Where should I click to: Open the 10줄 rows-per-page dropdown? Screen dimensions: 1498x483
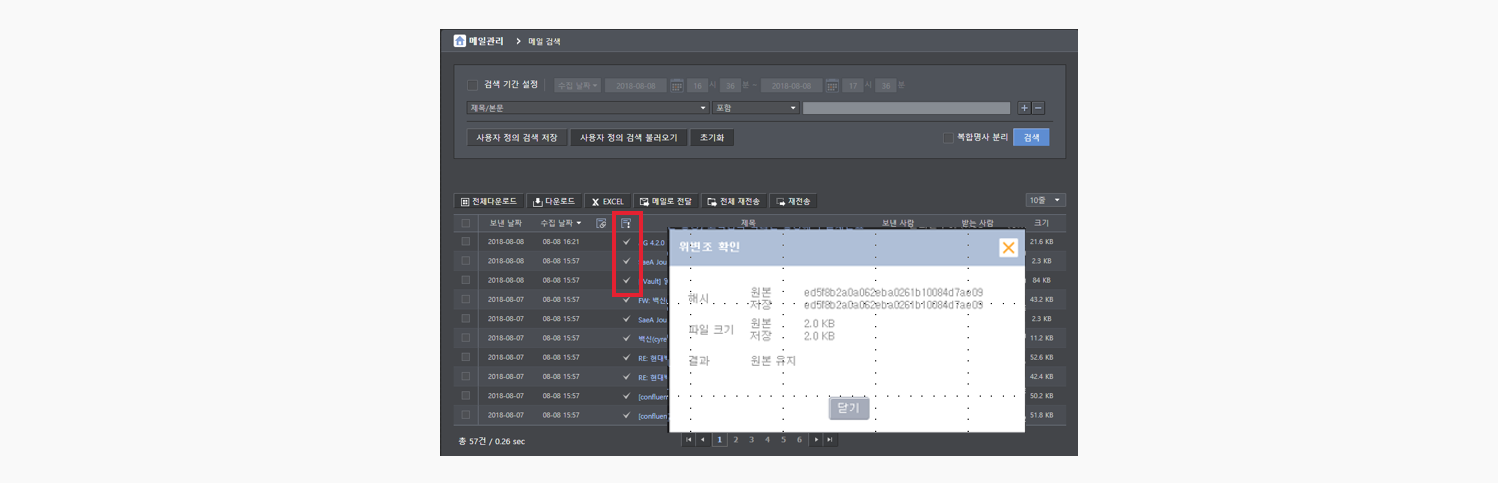1046,201
